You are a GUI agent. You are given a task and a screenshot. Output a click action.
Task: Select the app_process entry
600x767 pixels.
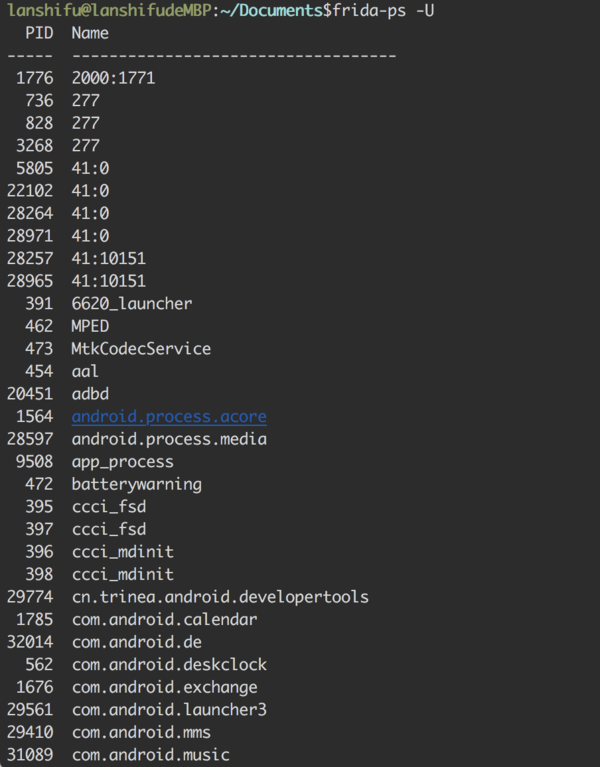122,462
